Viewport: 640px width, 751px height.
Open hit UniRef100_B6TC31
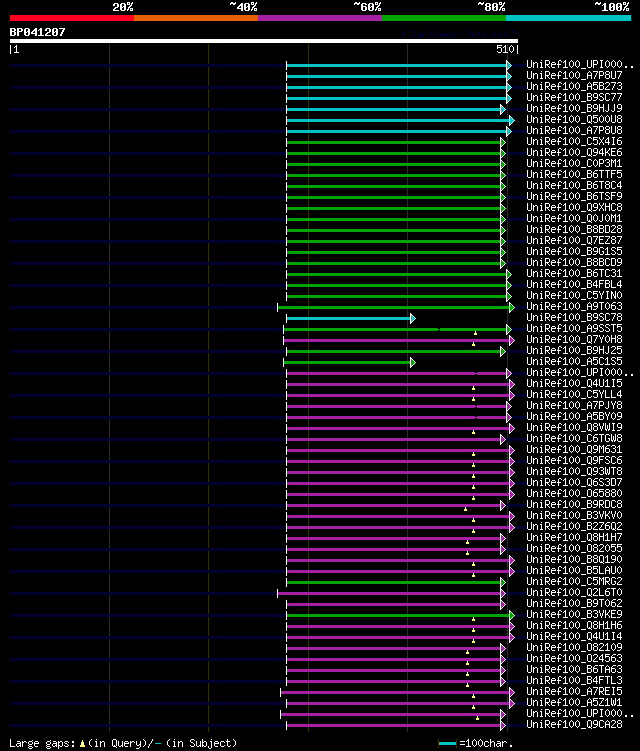pyautogui.click(x=574, y=273)
